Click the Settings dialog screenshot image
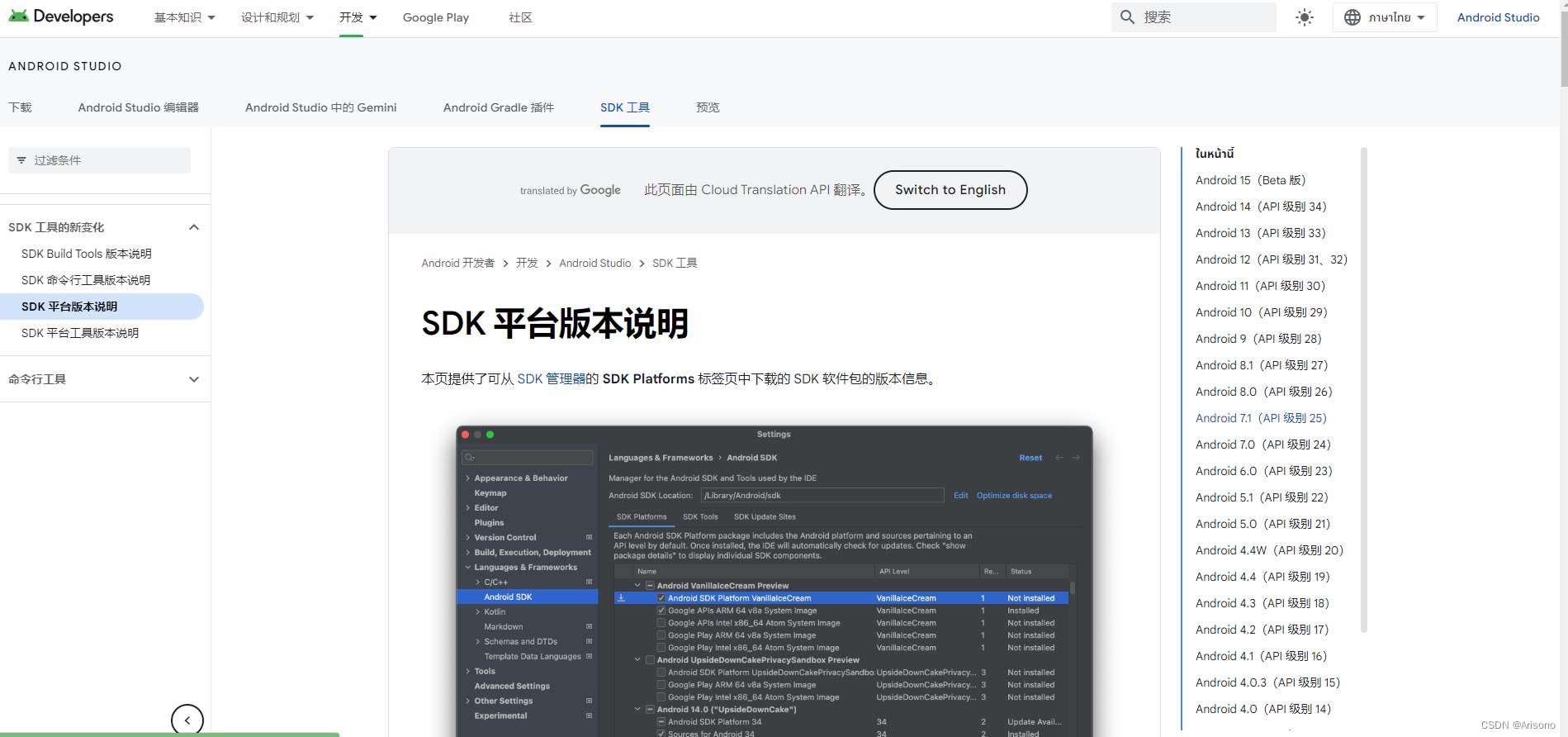This screenshot has width=1568, height=737. click(x=775, y=581)
